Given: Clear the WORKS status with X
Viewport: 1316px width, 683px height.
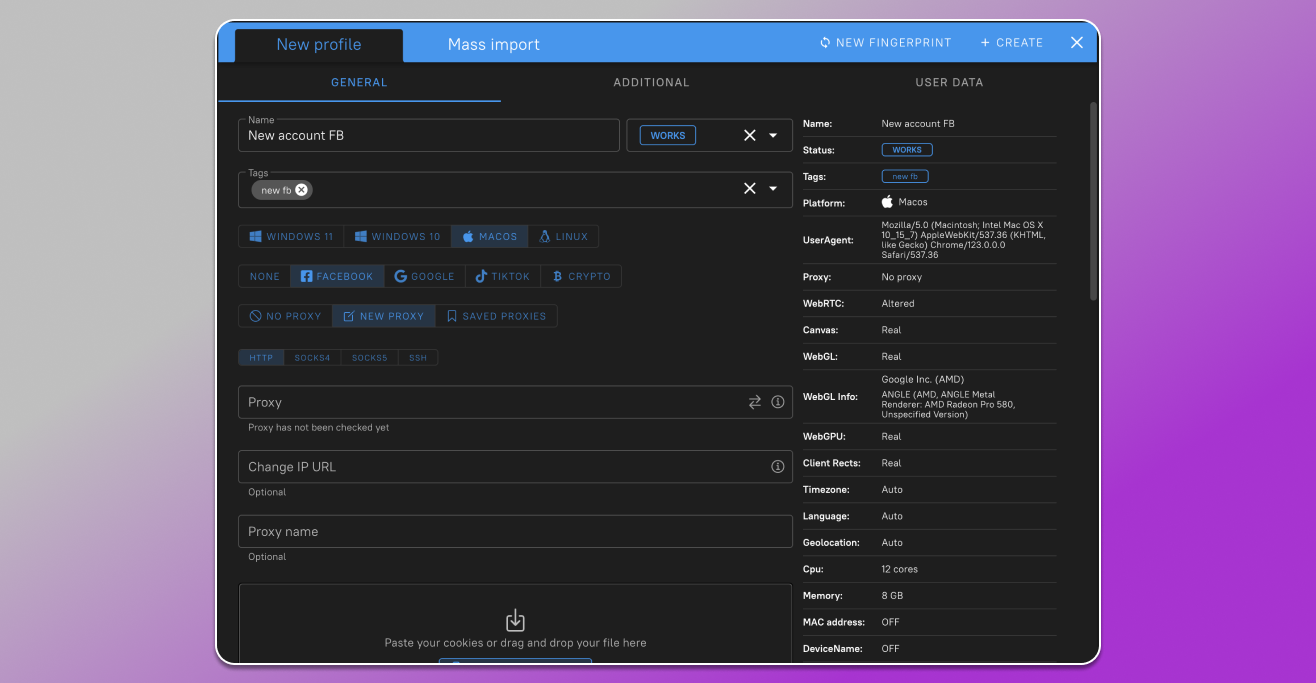Looking at the screenshot, I should (x=749, y=135).
